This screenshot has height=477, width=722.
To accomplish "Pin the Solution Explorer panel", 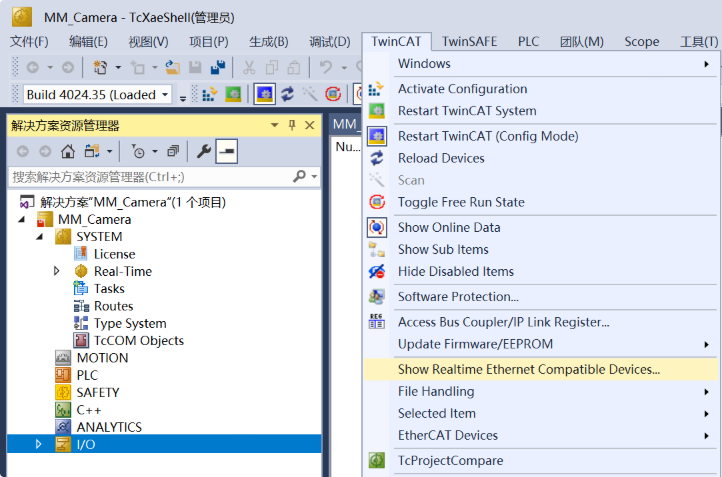I will pyautogui.click(x=292, y=125).
